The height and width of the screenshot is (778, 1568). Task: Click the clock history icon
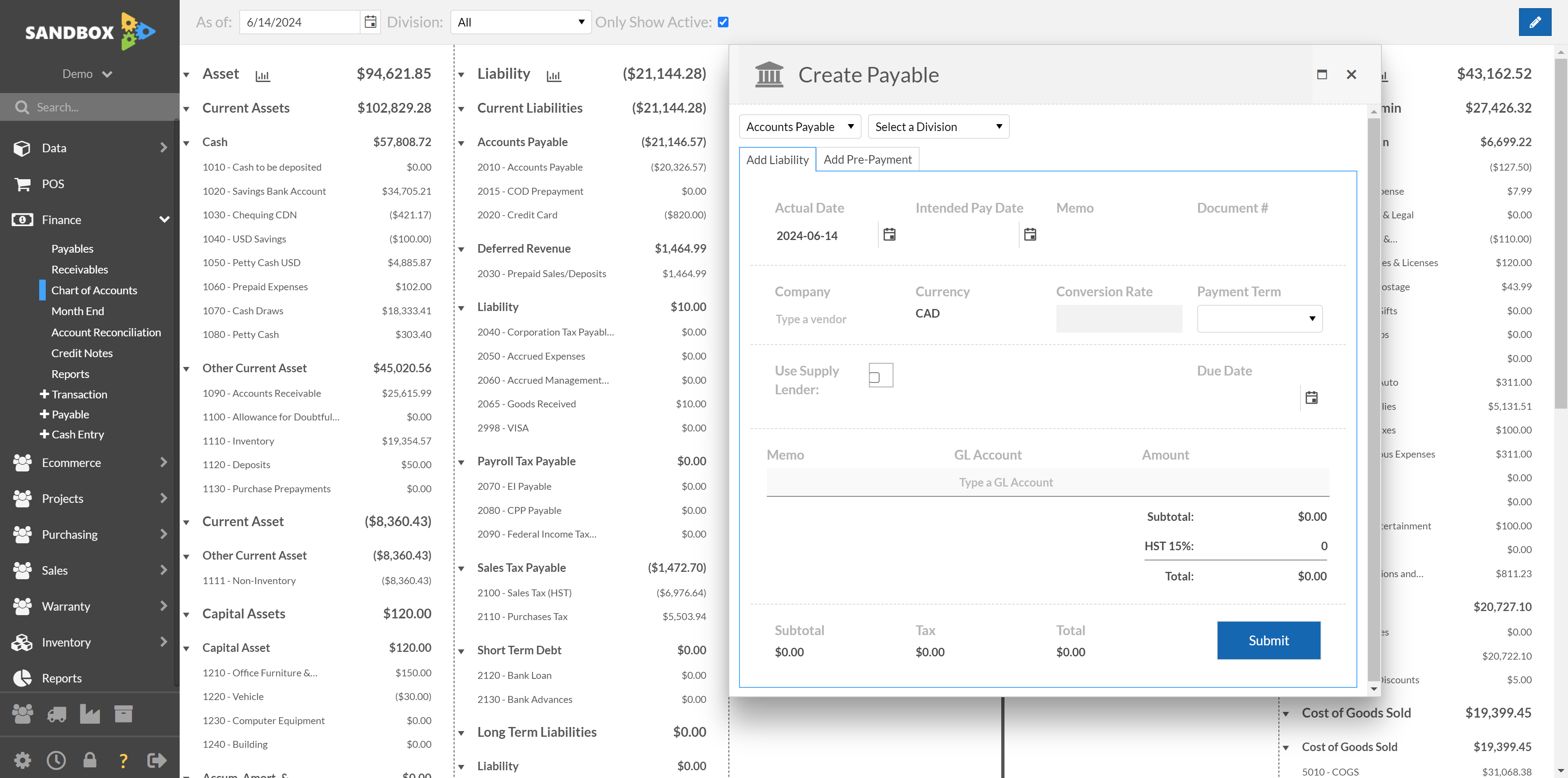click(56, 760)
